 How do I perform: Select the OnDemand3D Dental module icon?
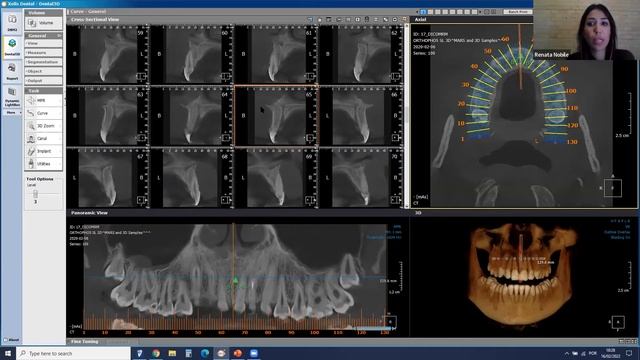coord(12,47)
